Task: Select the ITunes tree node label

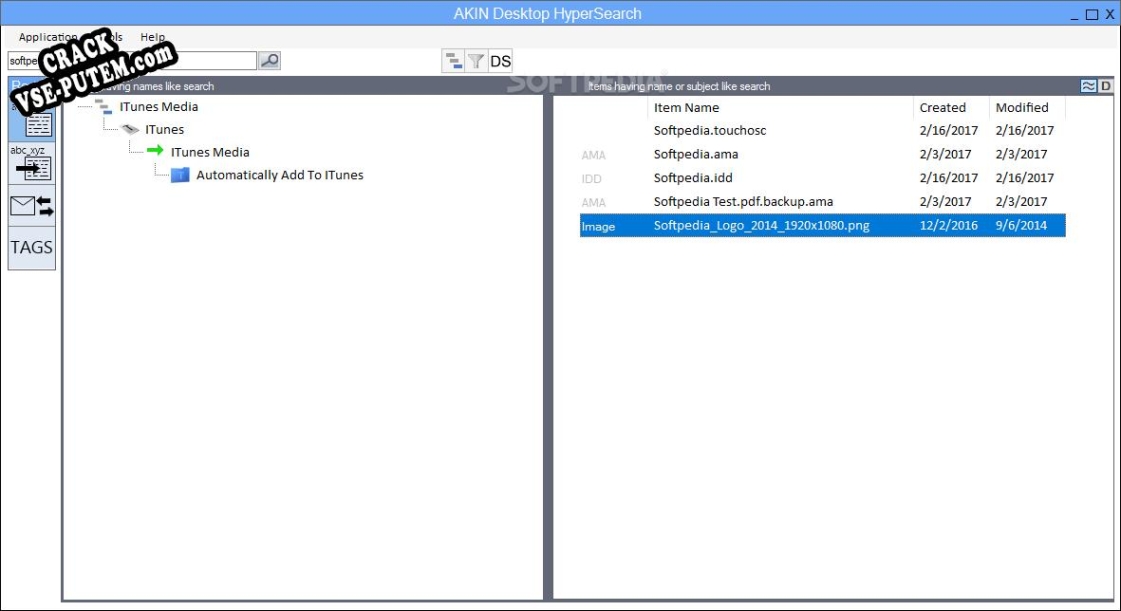Action: pyautogui.click(x=164, y=129)
